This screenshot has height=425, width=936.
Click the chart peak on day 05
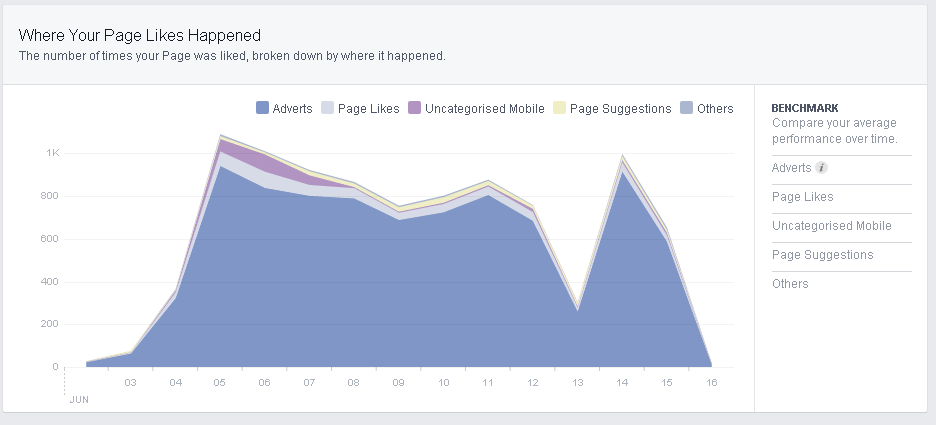219,136
